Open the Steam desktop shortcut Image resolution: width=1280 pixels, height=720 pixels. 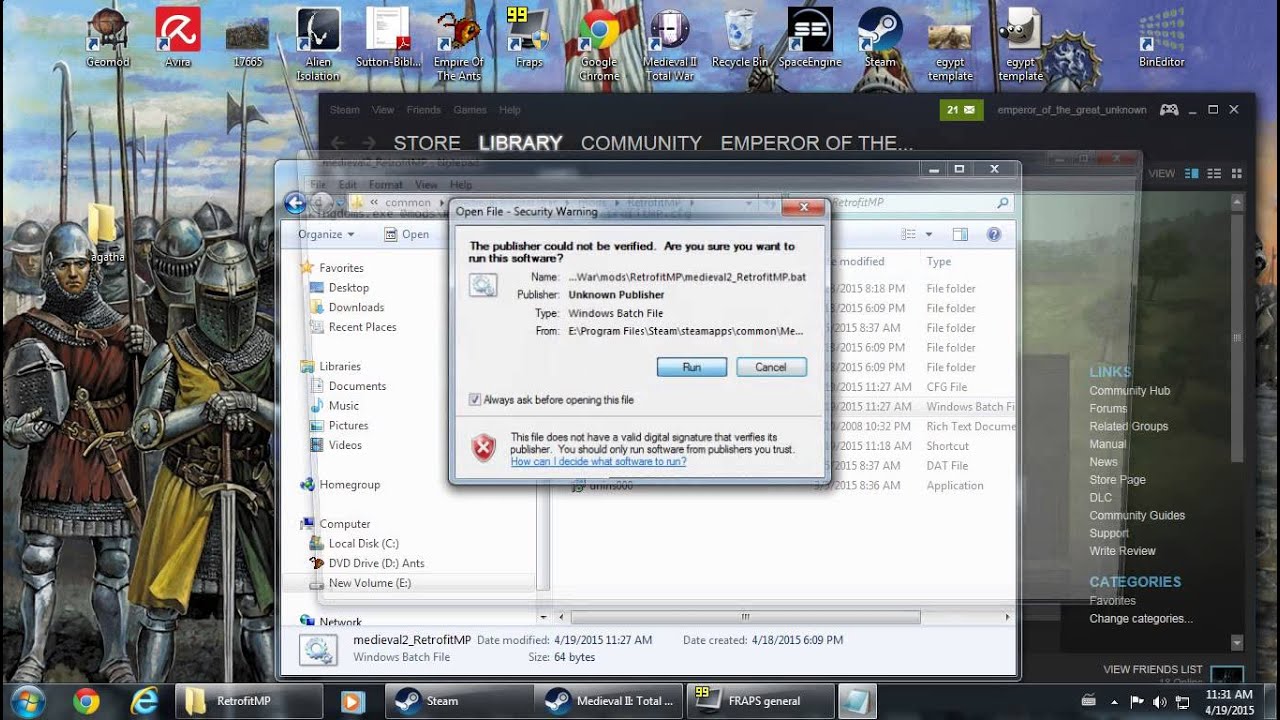[x=880, y=38]
